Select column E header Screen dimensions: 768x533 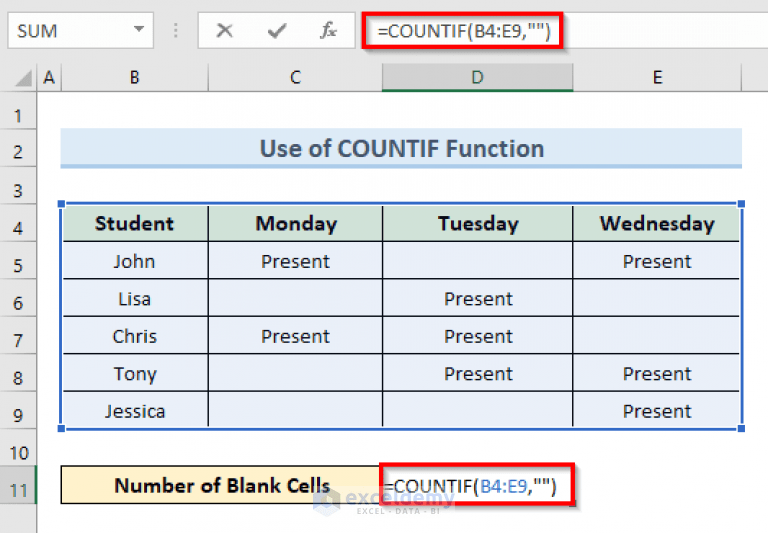[657, 77]
